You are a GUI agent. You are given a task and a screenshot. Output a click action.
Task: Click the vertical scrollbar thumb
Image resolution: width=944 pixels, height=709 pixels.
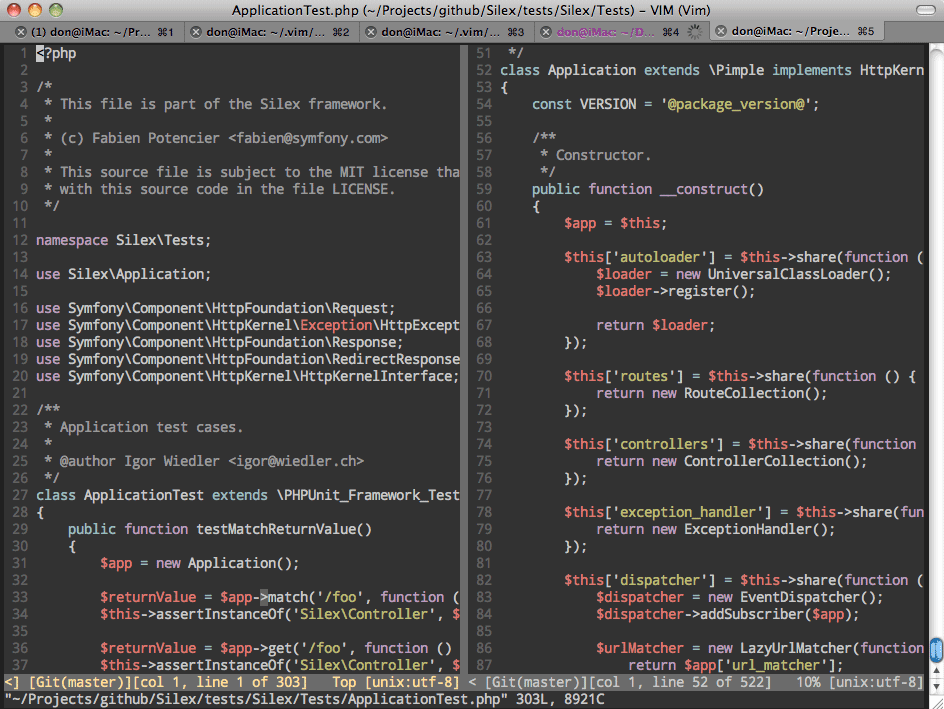click(936, 650)
